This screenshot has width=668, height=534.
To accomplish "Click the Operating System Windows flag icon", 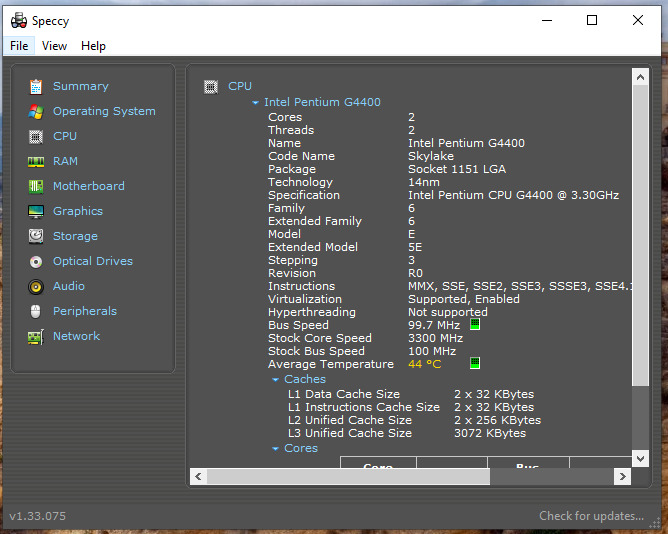I will (x=36, y=112).
